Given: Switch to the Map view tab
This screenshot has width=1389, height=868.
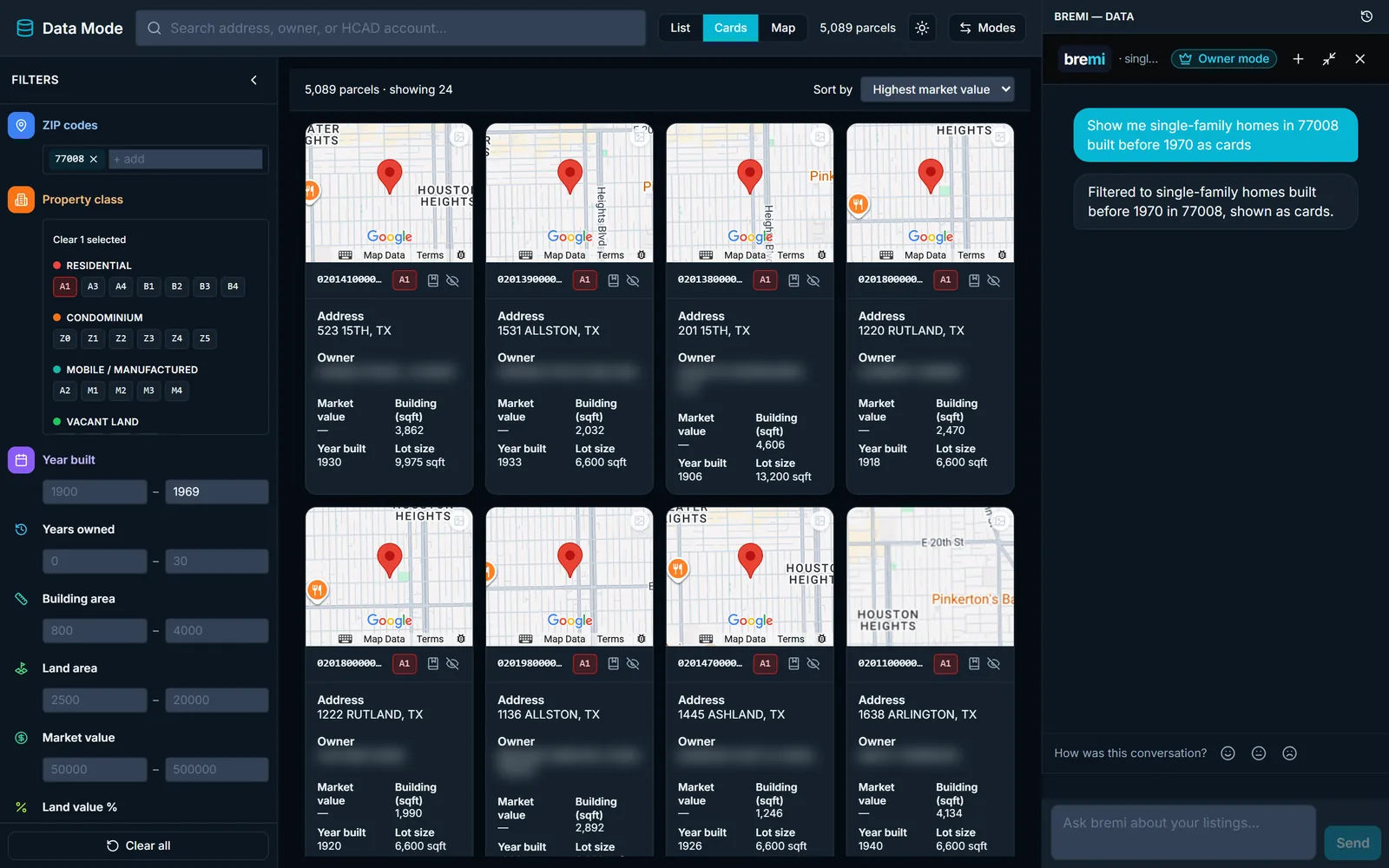Looking at the screenshot, I should 783,28.
